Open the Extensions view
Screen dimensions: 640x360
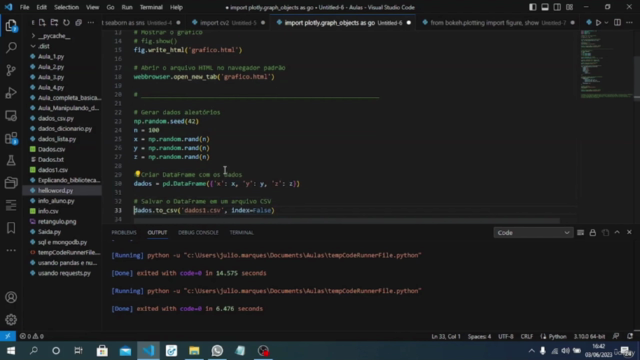(x=11, y=138)
